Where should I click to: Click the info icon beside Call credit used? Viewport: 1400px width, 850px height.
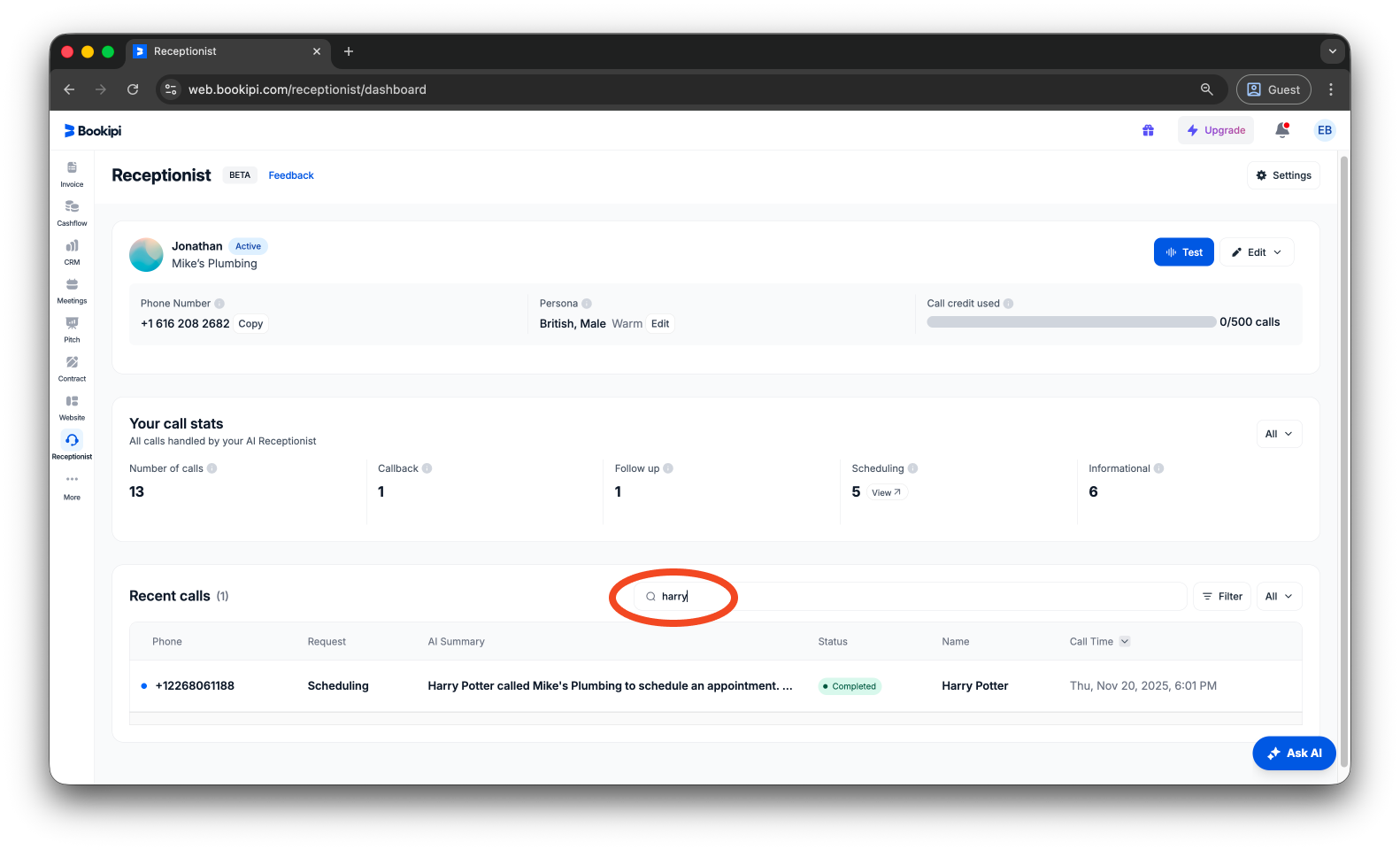1009,304
